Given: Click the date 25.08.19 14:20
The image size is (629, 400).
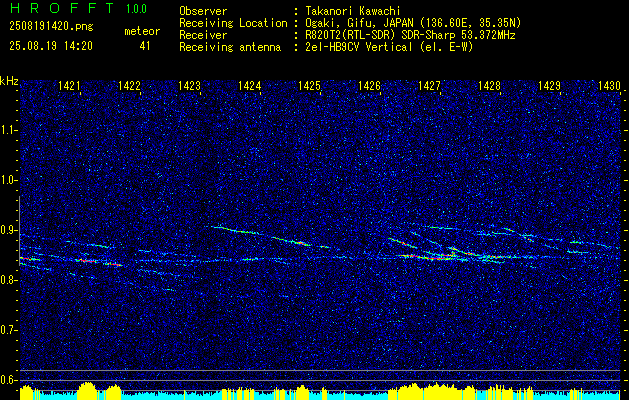Looking at the screenshot, I should (51, 46).
